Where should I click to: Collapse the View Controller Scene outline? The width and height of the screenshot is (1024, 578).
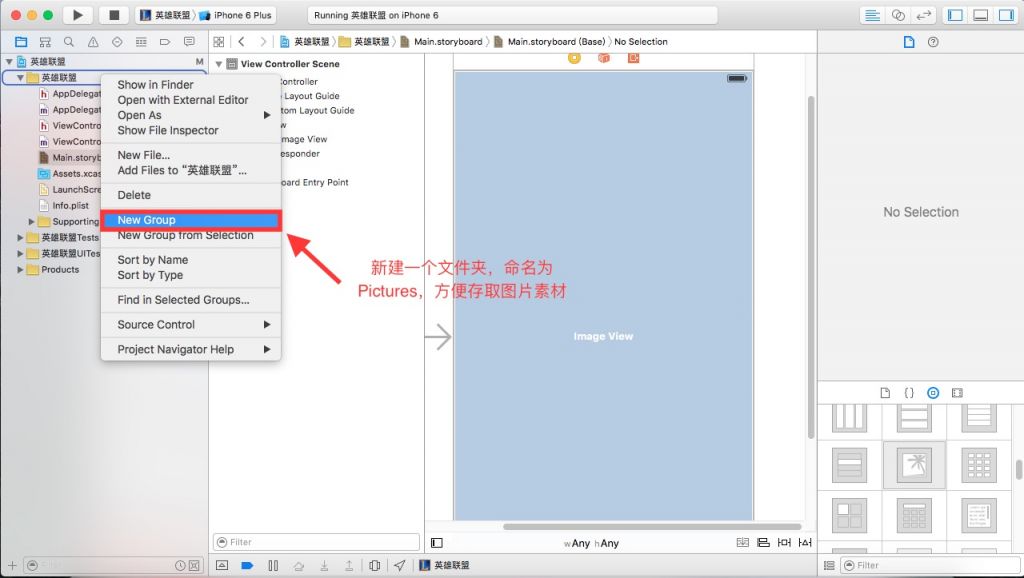tap(219, 64)
